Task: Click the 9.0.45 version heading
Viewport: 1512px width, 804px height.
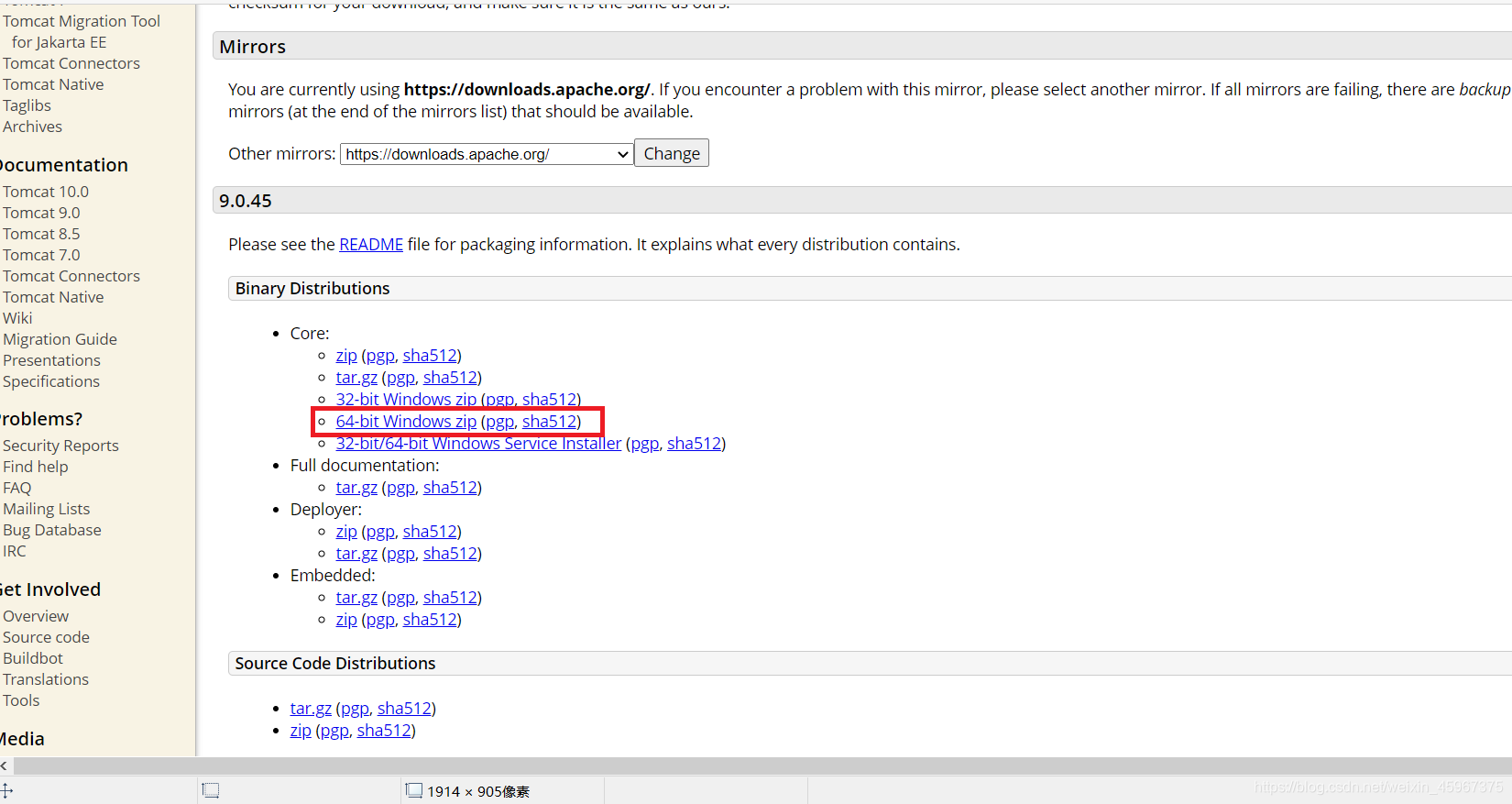Action: pos(246,201)
